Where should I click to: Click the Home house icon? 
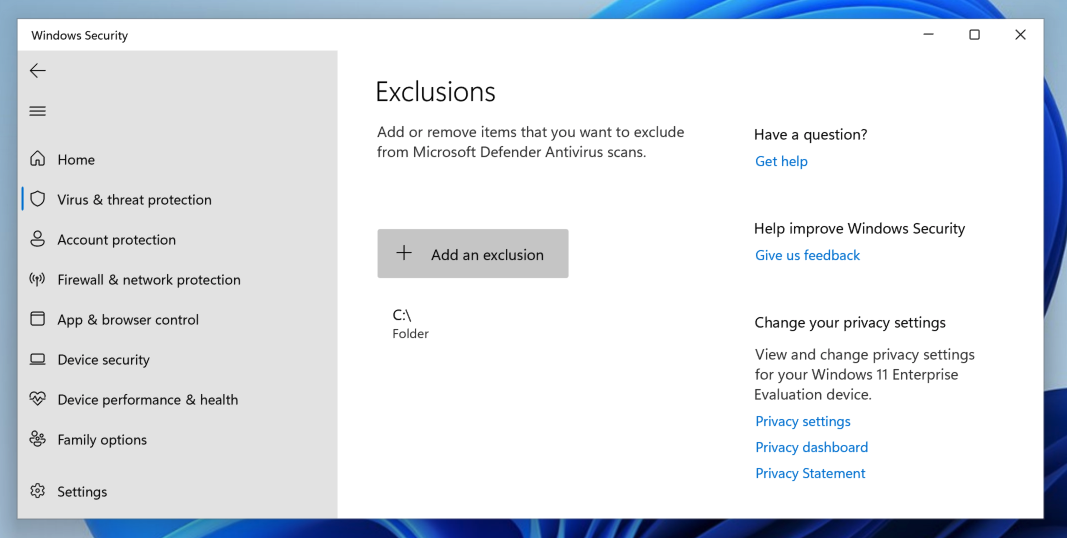pyautogui.click(x=38, y=159)
